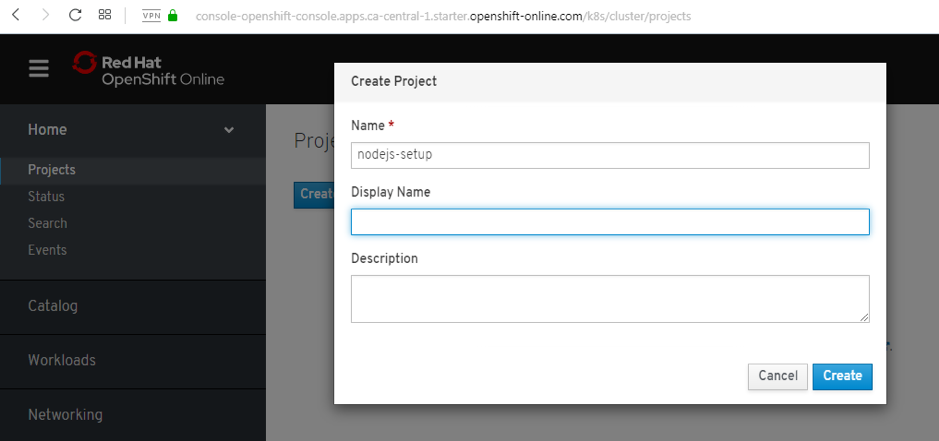Cancel the Create Project dialog

click(778, 376)
